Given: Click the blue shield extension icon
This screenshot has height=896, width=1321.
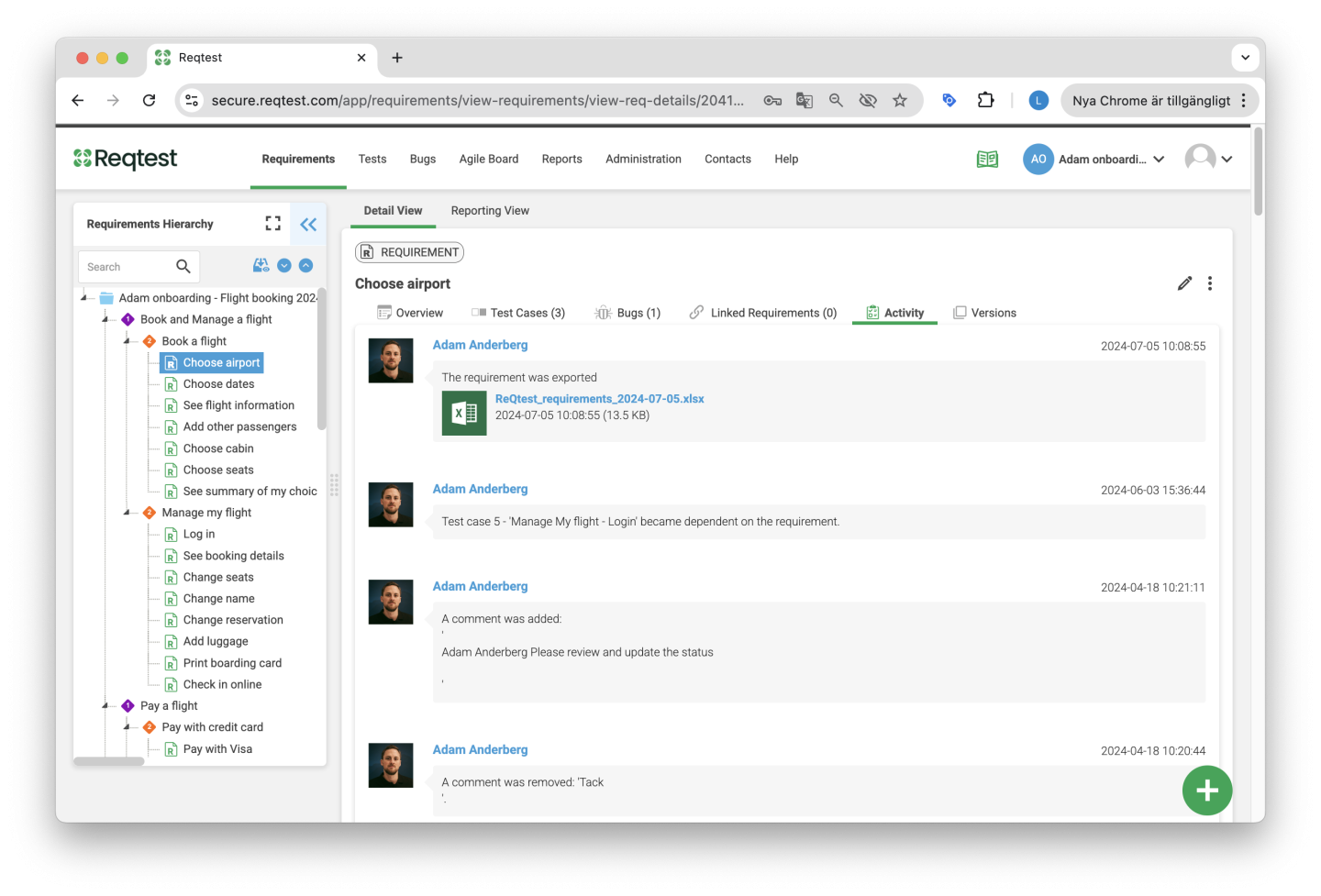Looking at the screenshot, I should 949,100.
